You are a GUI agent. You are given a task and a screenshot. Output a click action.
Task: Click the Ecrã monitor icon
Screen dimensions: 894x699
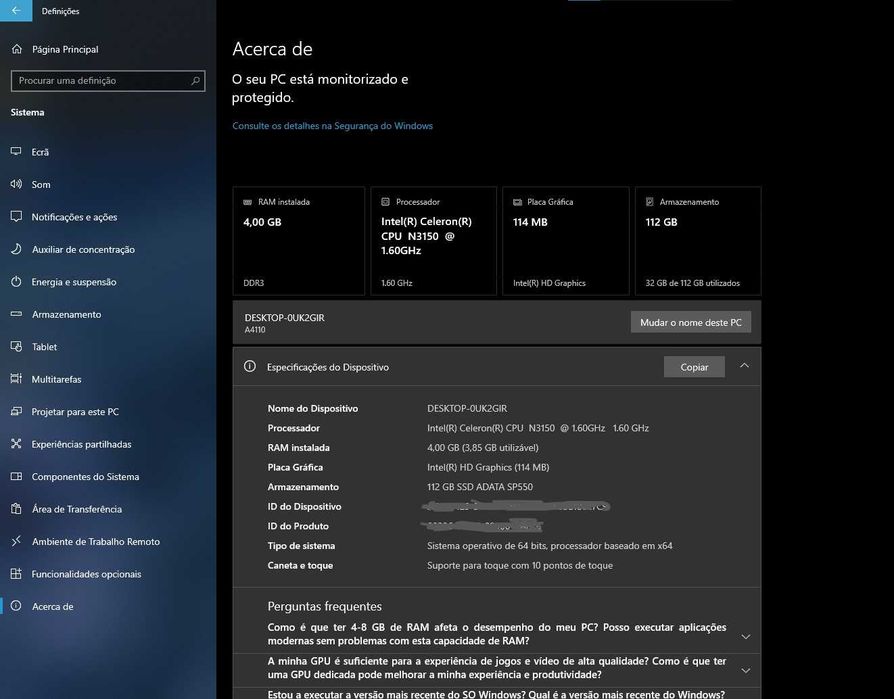(16, 152)
